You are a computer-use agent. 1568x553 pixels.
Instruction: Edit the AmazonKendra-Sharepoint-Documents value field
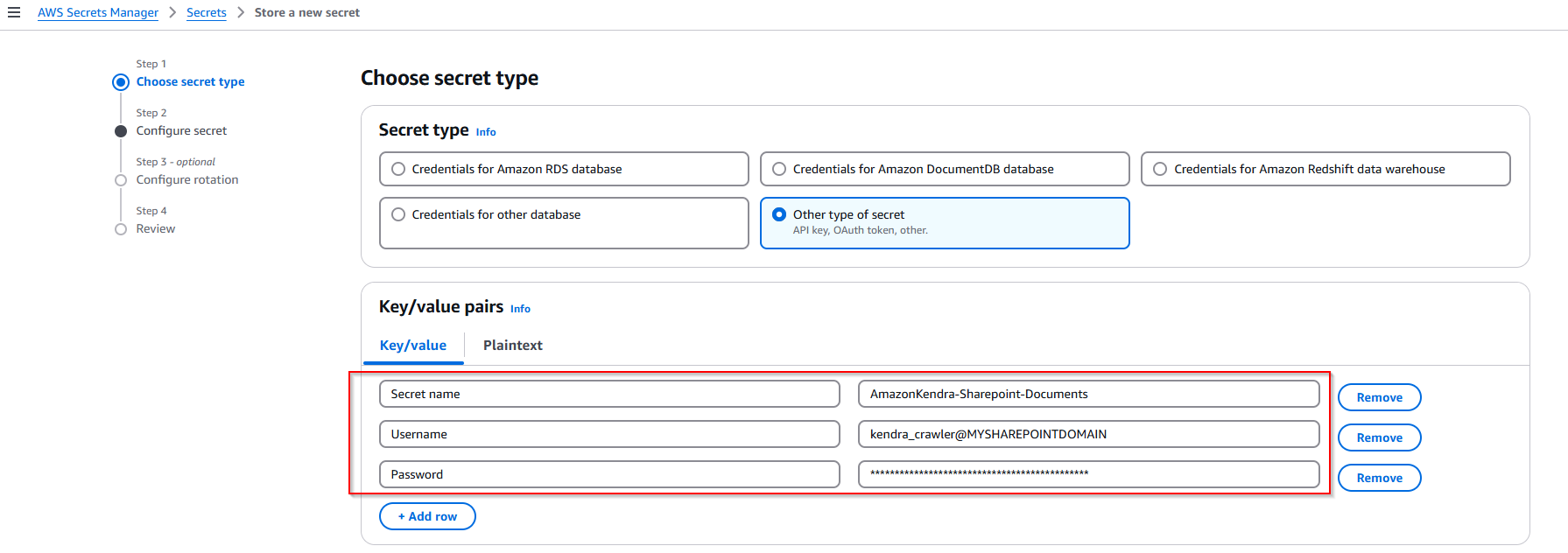pyautogui.click(x=1087, y=394)
